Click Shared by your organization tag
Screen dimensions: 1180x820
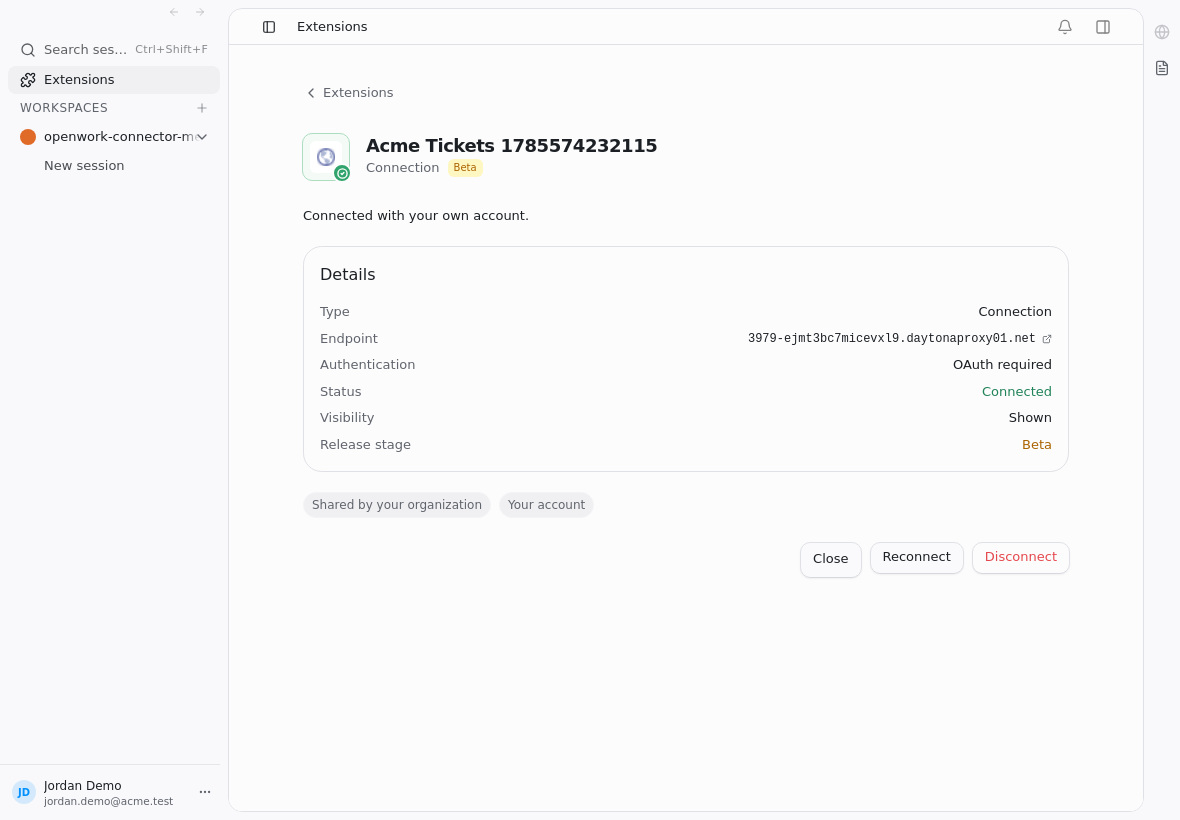pyautogui.click(x=397, y=505)
